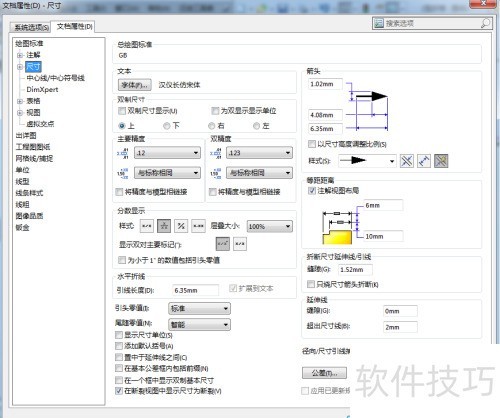Click 公差 tolerance button
Screen dimensions: 500x418
tap(324, 373)
